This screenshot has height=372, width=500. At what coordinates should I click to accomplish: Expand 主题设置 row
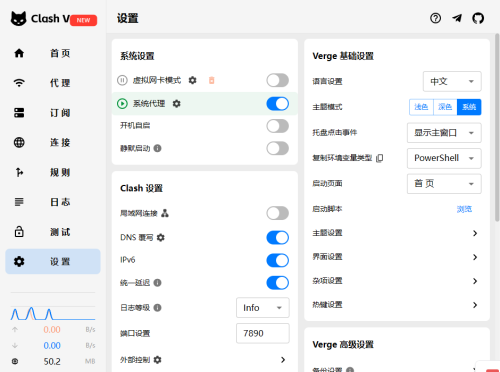click(x=396, y=233)
